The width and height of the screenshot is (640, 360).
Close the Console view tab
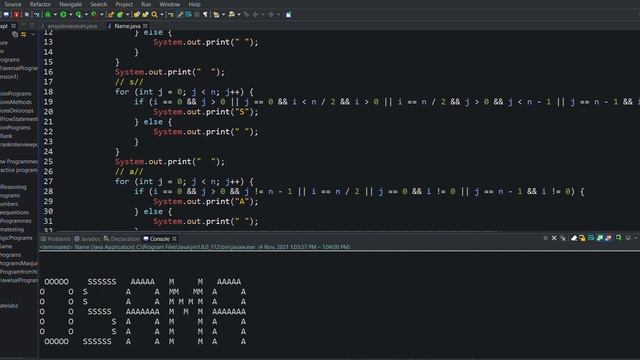click(x=174, y=239)
